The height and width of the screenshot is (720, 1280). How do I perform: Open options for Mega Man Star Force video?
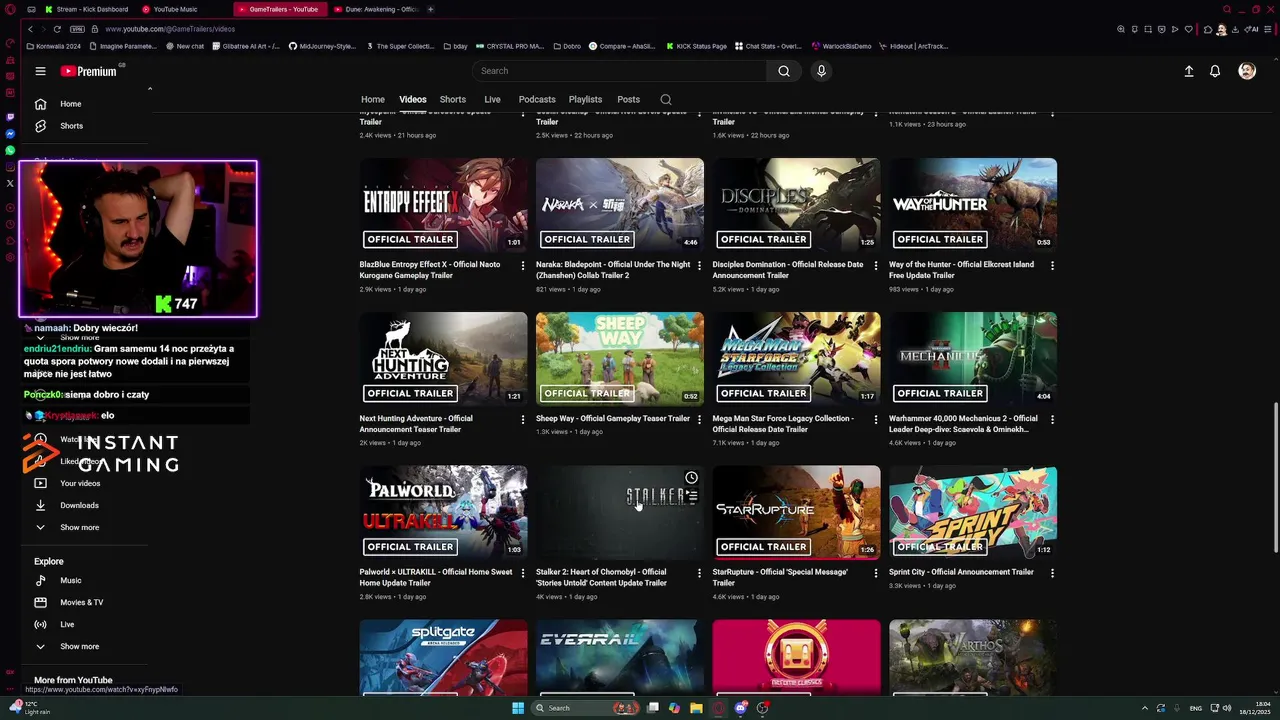point(876,419)
